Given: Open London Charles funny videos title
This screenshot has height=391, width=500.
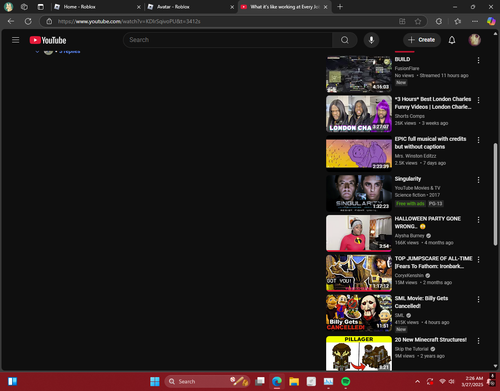Looking at the screenshot, I should tap(433, 103).
